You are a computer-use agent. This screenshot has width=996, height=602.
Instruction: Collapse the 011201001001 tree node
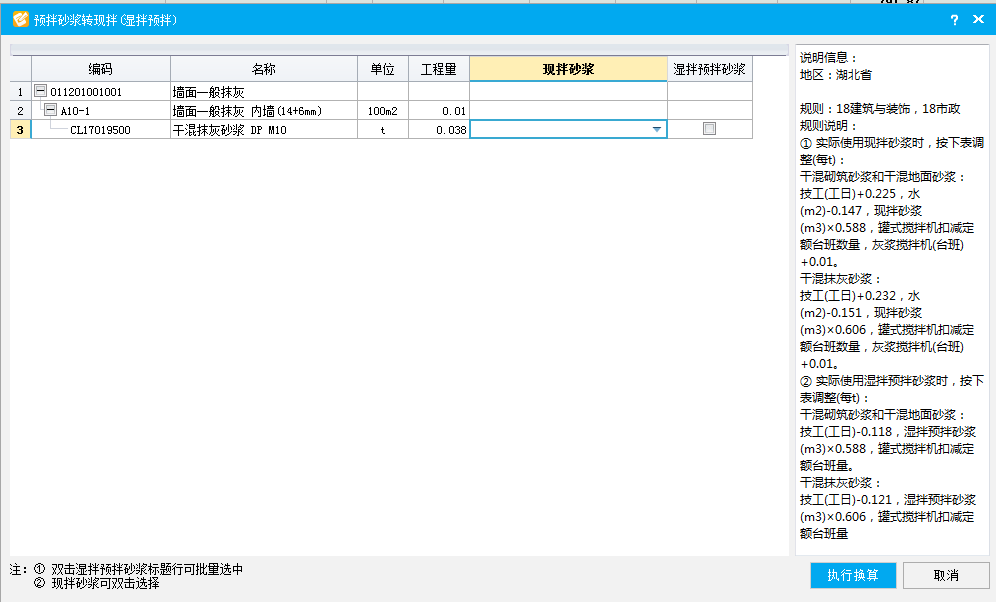click(x=41, y=91)
